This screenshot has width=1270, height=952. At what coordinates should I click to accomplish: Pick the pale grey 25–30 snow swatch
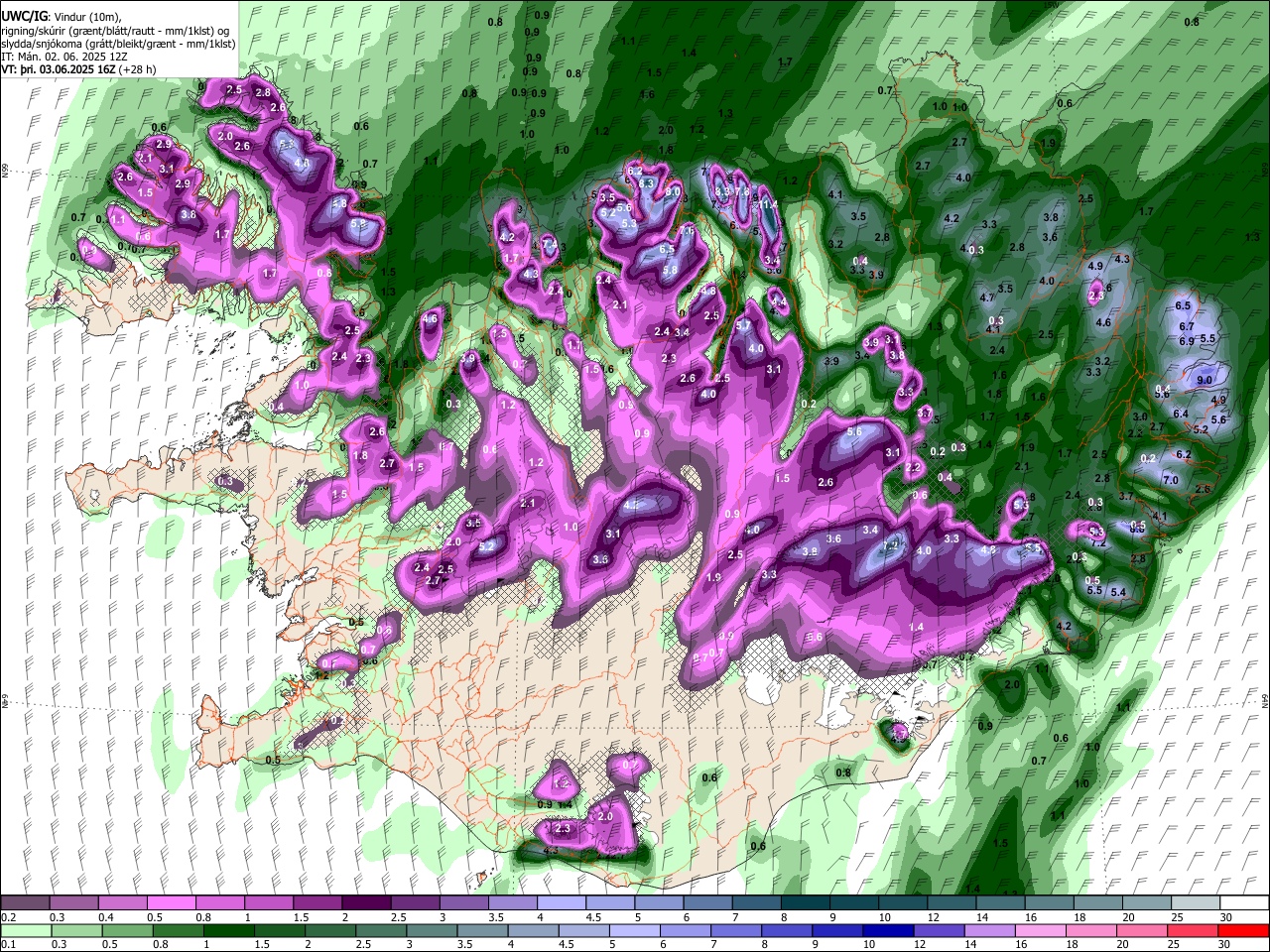pyautogui.click(x=1194, y=902)
